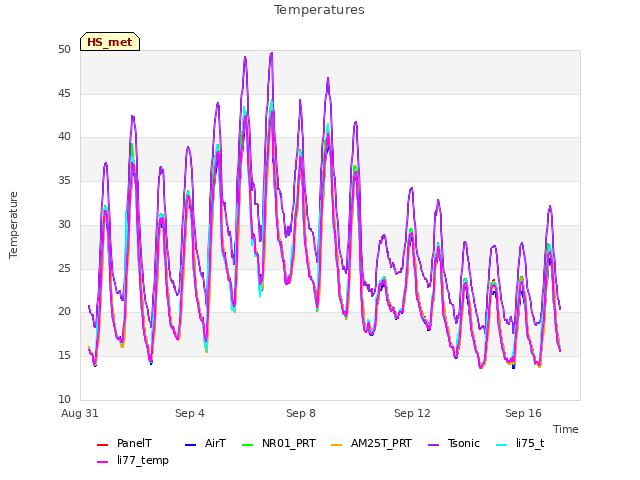Click the 50 y-axis tick label
The width and height of the screenshot is (640, 480).
pos(64,49)
